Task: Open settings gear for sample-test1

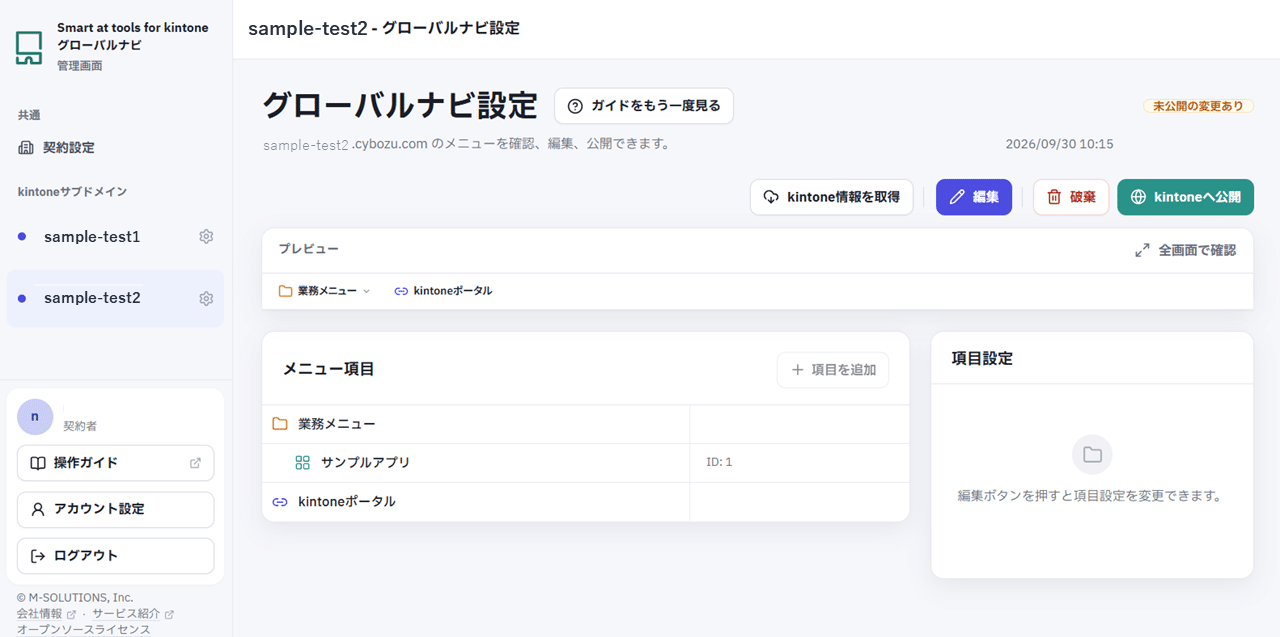Action: [x=206, y=237]
